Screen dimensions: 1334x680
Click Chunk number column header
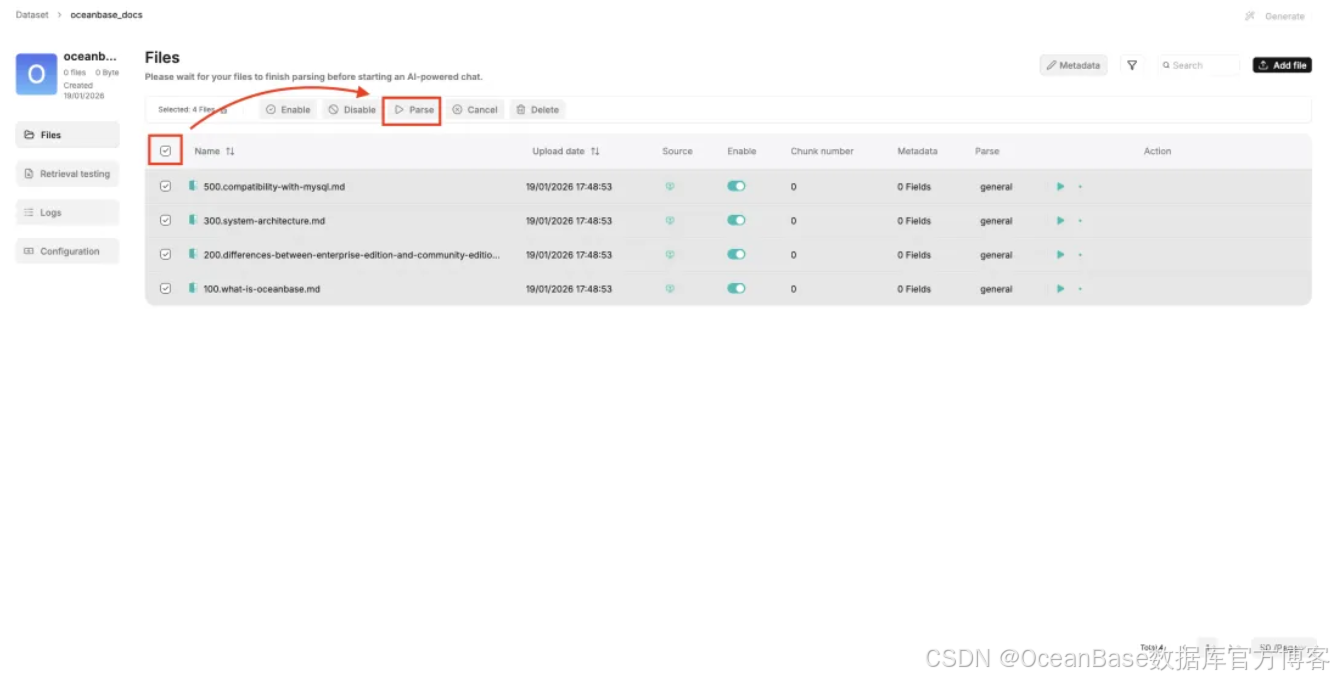click(x=822, y=151)
